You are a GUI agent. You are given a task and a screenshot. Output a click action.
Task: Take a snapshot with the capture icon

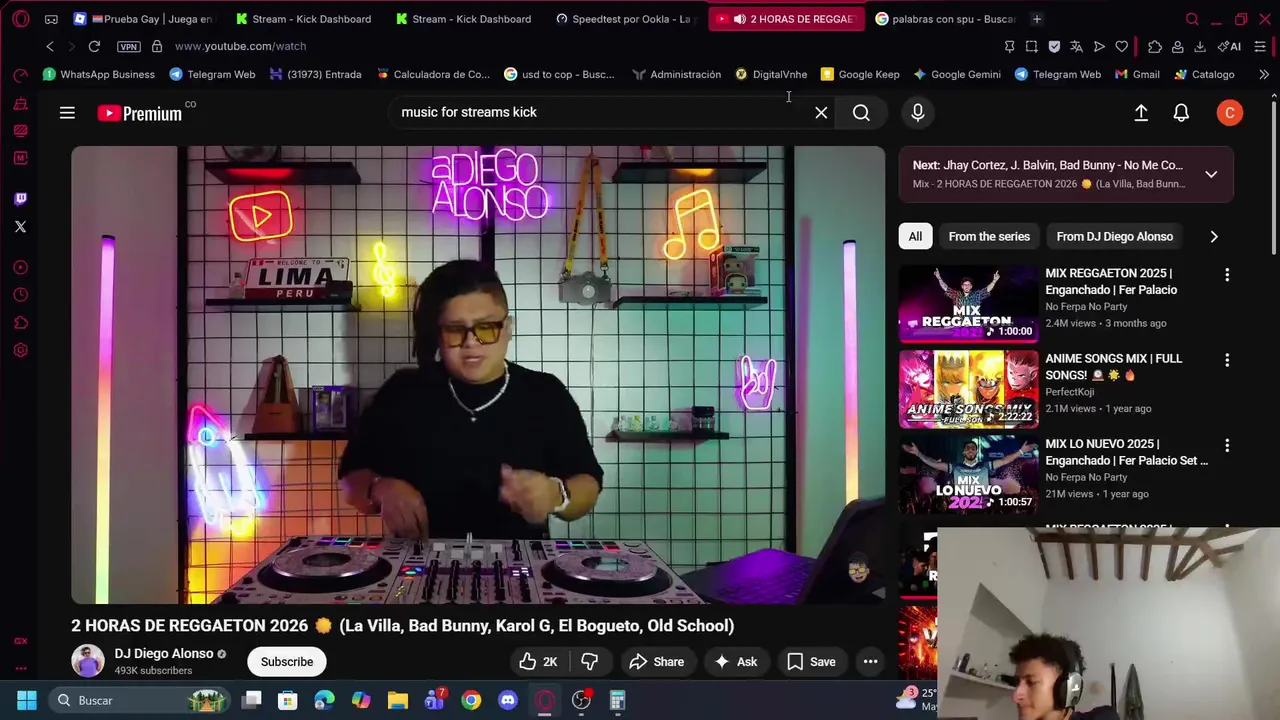pos(1031,46)
